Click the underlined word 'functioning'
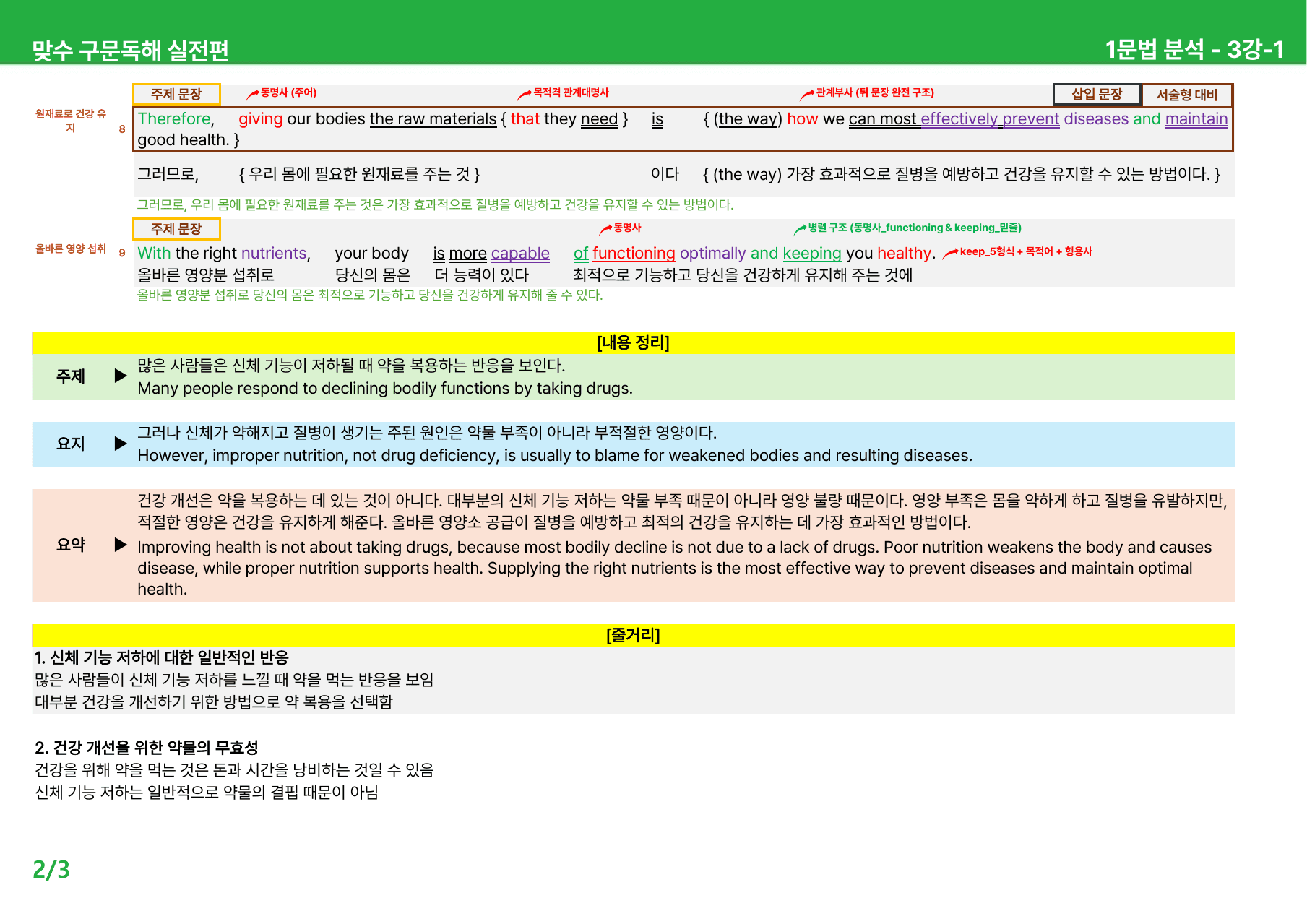This screenshot has height=924, width=1307. pyautogui.click(x=634, y=253)
